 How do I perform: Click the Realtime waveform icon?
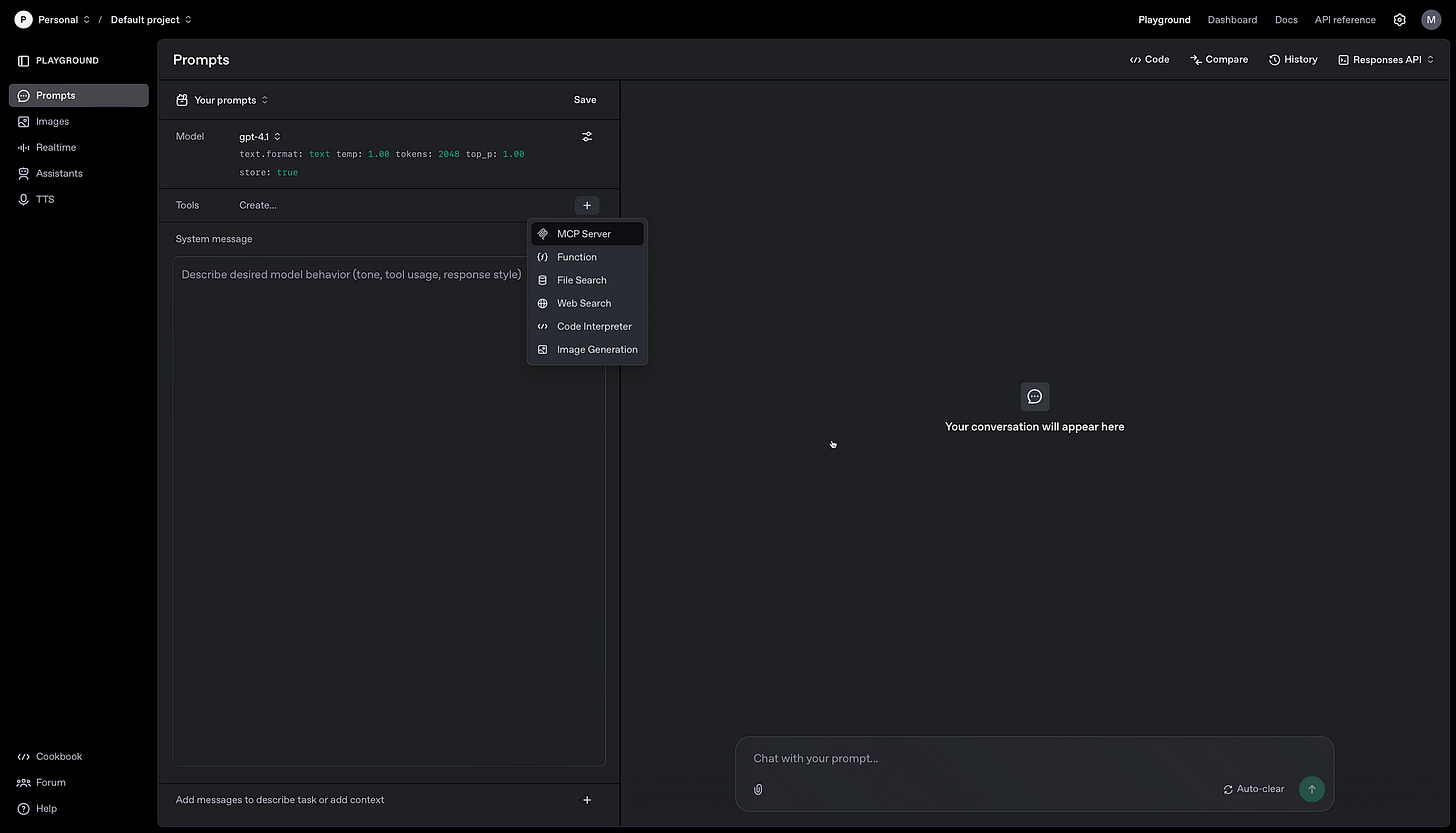click(x=24, y=148)
